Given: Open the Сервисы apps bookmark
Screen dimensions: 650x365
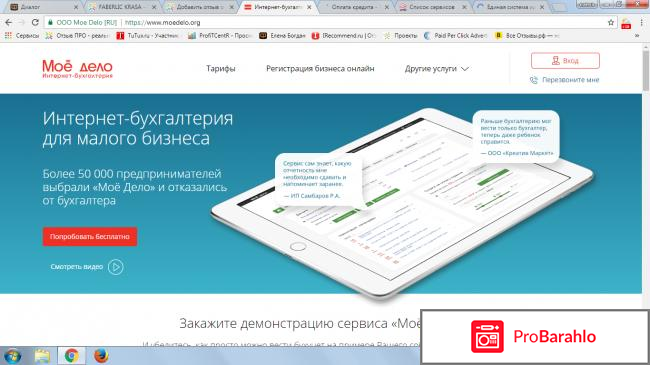Looking at the screenshot, I should point(22,36).
